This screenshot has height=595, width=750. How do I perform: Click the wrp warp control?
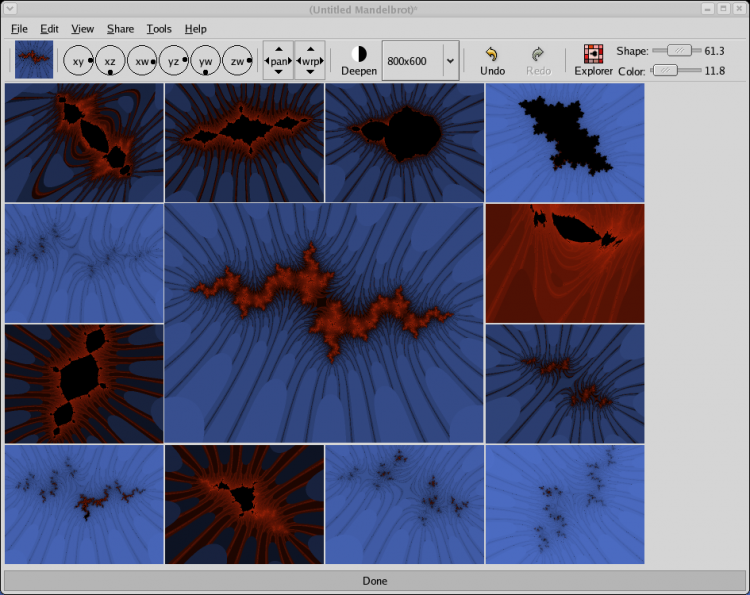tap(310, 61)
